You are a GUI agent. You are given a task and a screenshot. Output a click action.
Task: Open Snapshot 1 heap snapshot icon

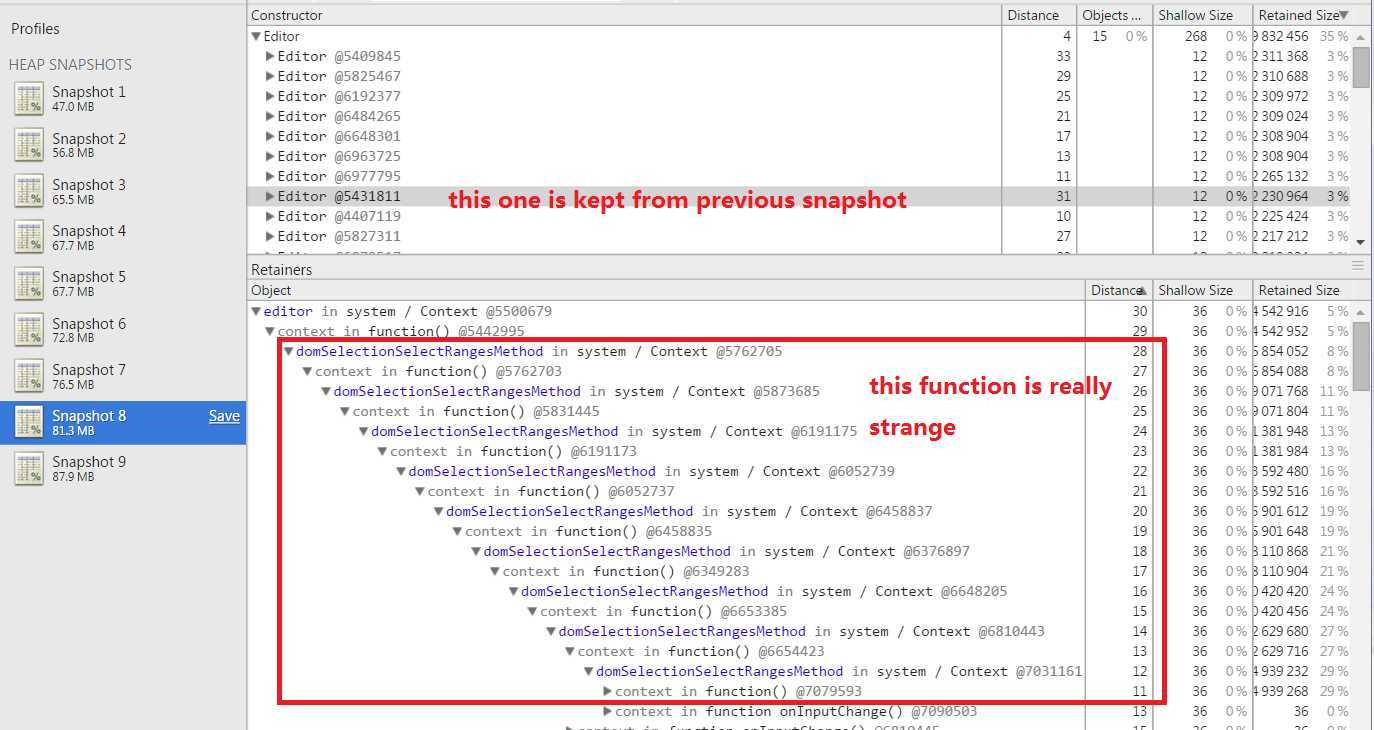point(29,99)
